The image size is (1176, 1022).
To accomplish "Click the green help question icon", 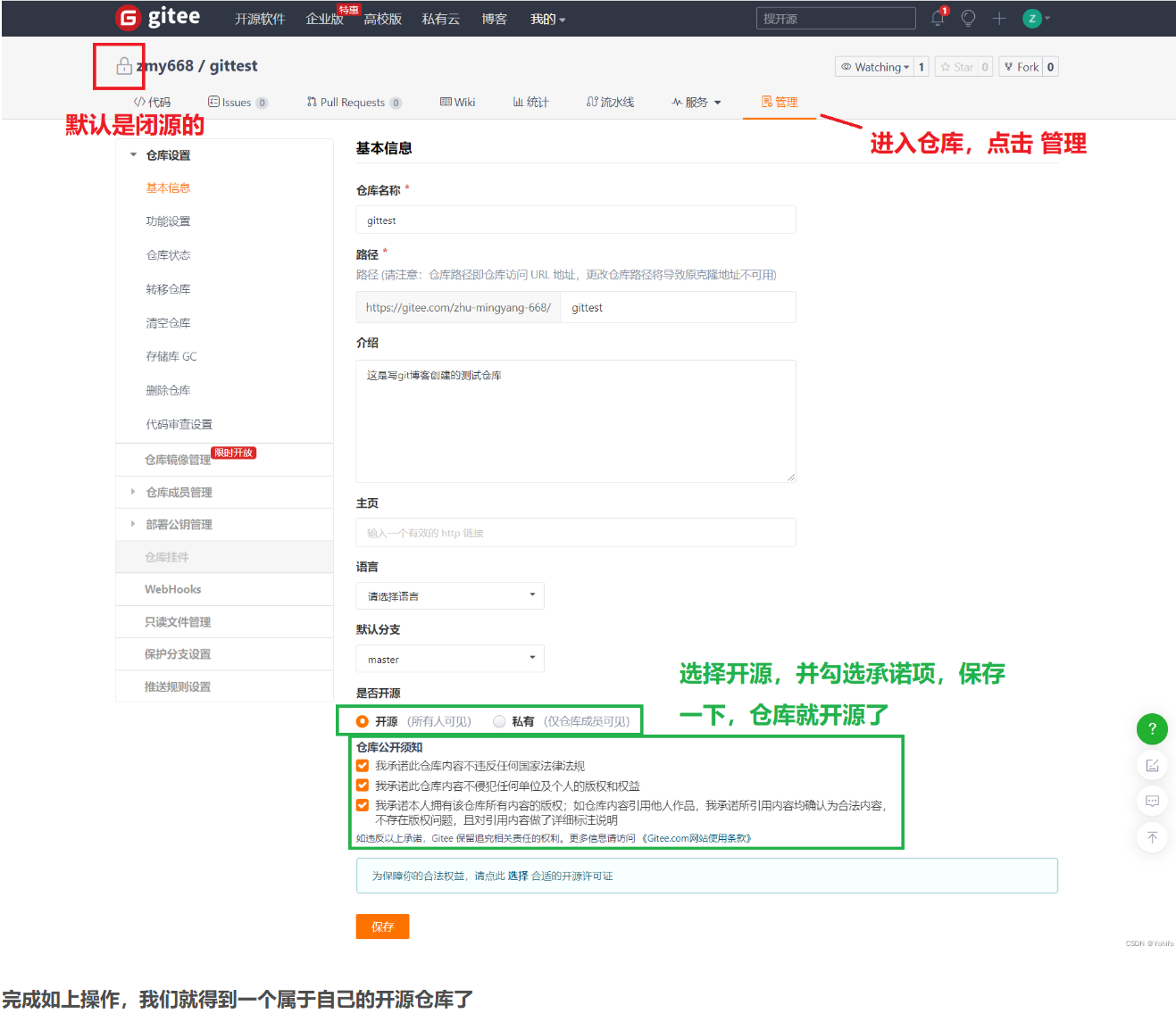I will point(1152,728).
